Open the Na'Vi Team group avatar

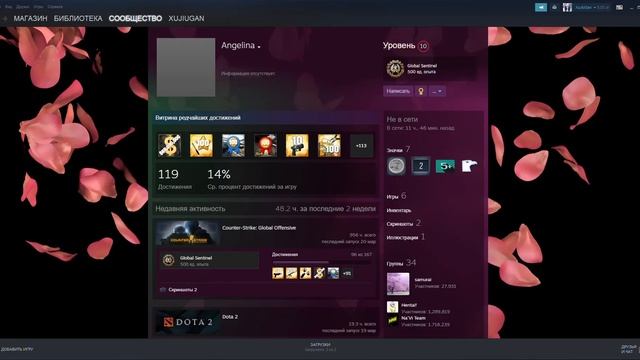point(393,321)
